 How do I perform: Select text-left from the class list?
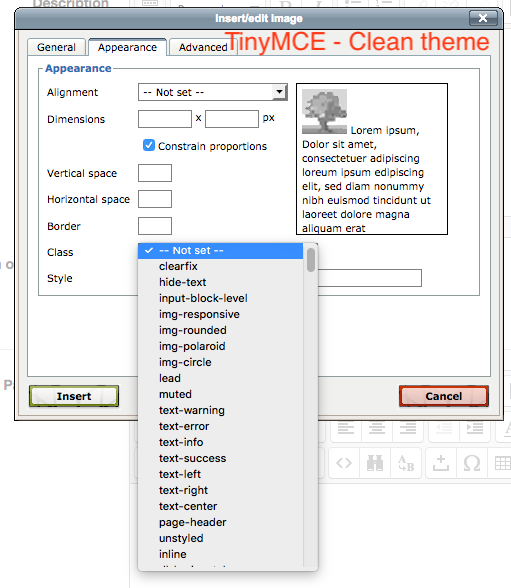click(220, 474)
